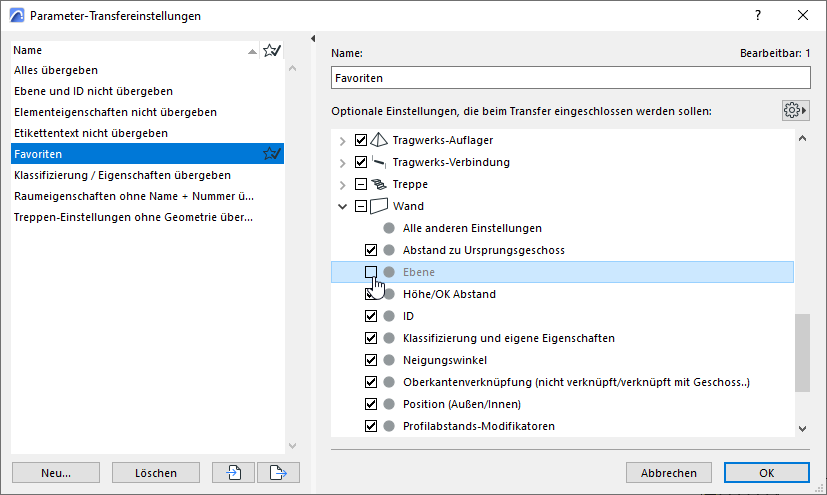Expand the Treppe tree node

[342, 185]
